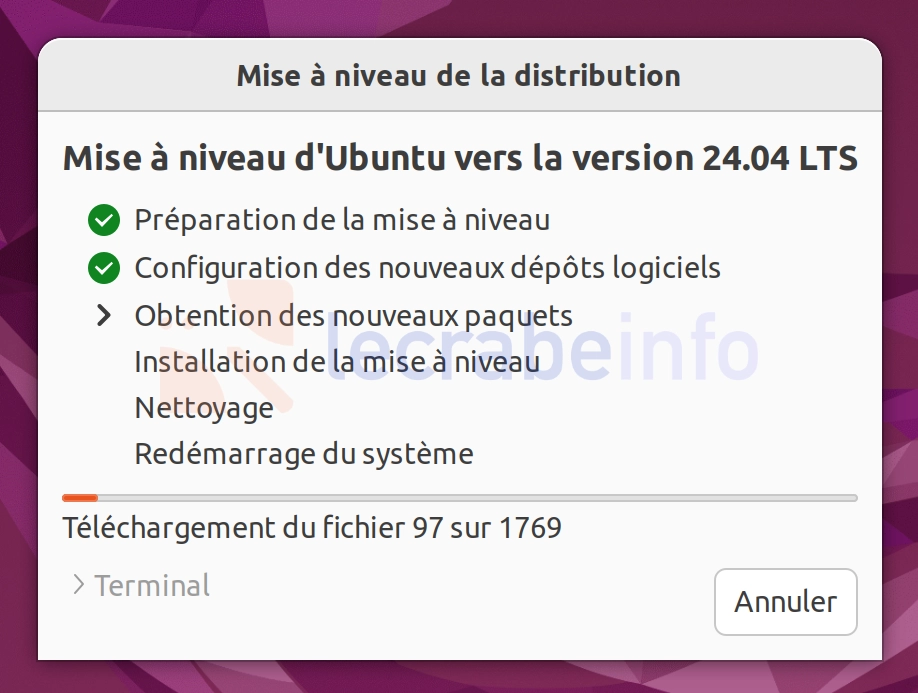Select the "Installation de la mise à niveau" step
918x693 pixels.
point(337,362)
